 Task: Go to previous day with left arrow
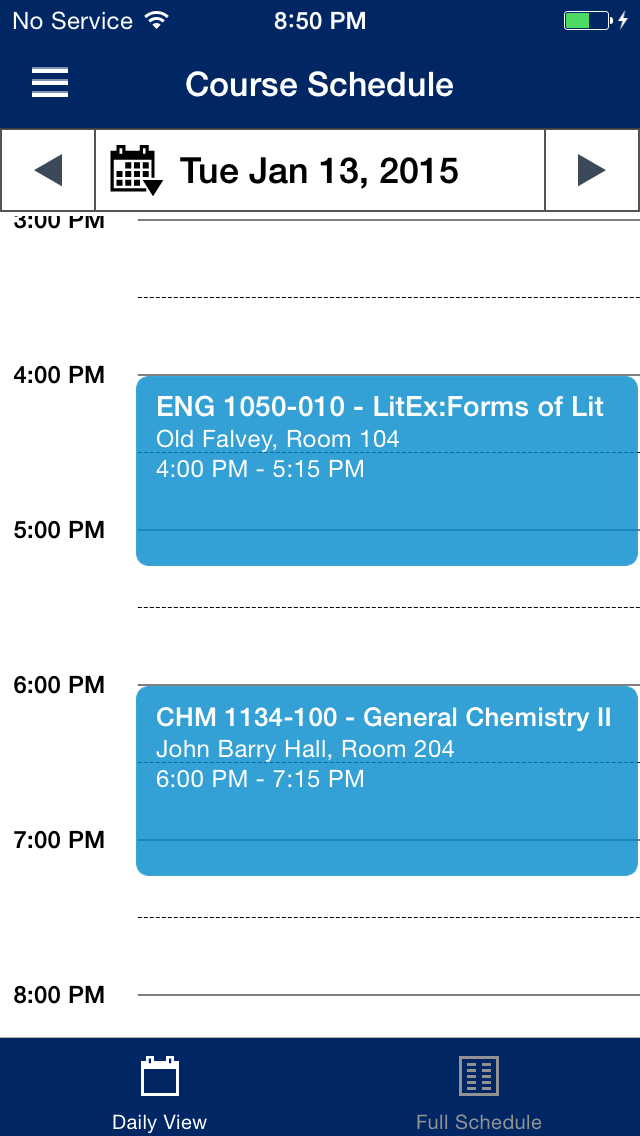[48, 171]
